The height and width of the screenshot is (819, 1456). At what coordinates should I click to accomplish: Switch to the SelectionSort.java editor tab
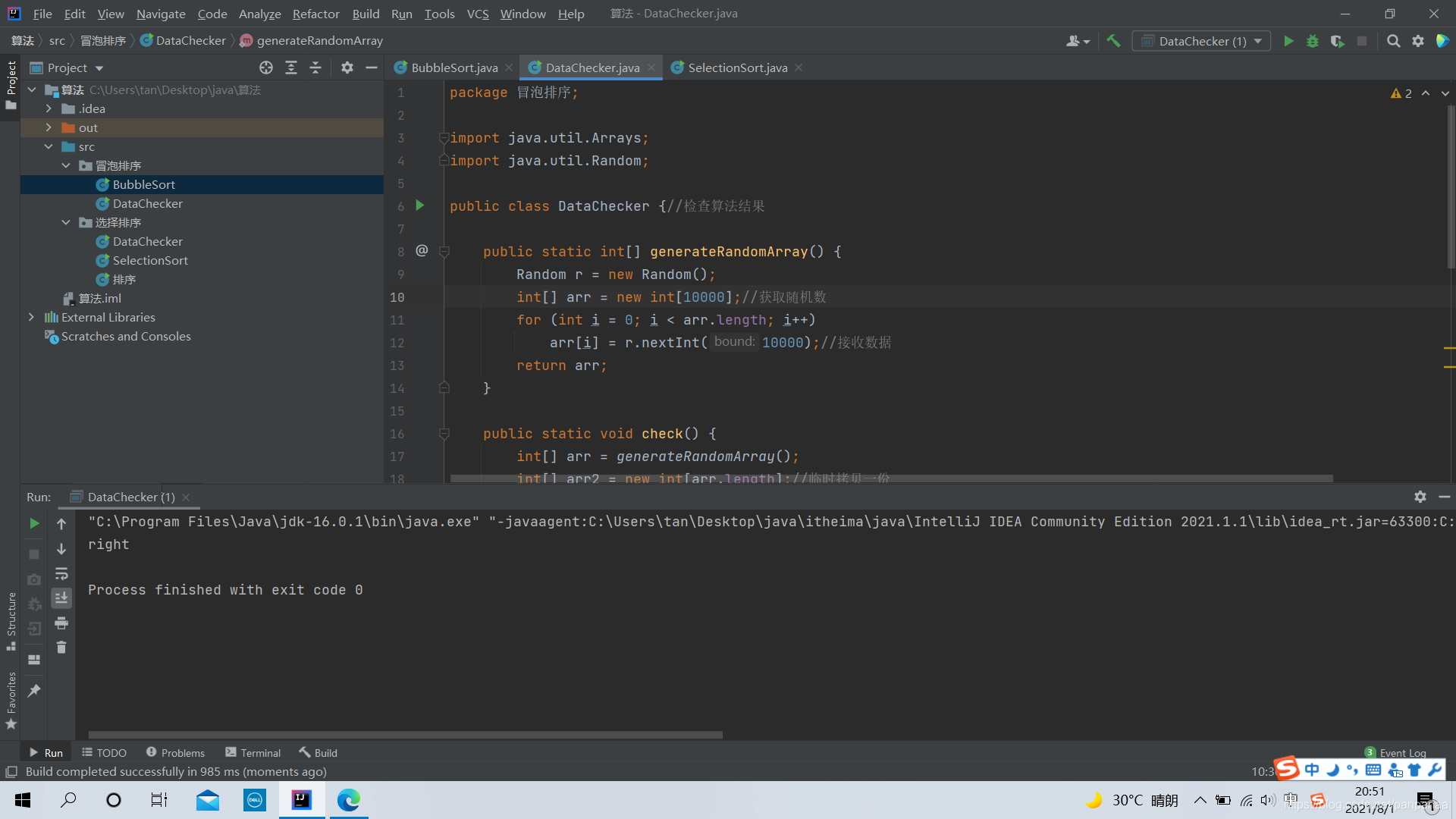[737, 67]
